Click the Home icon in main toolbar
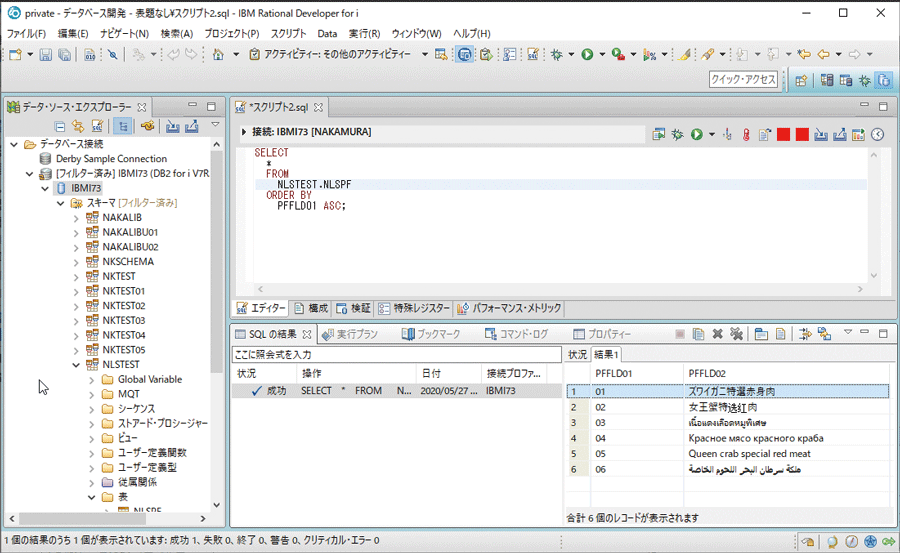Screen dimensions: 900x553 (218, 54)
